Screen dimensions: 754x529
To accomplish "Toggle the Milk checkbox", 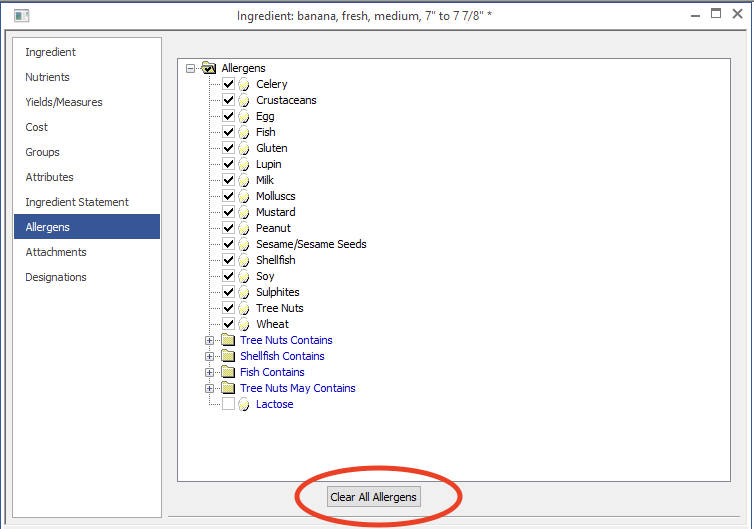I will tap(228, 180).
